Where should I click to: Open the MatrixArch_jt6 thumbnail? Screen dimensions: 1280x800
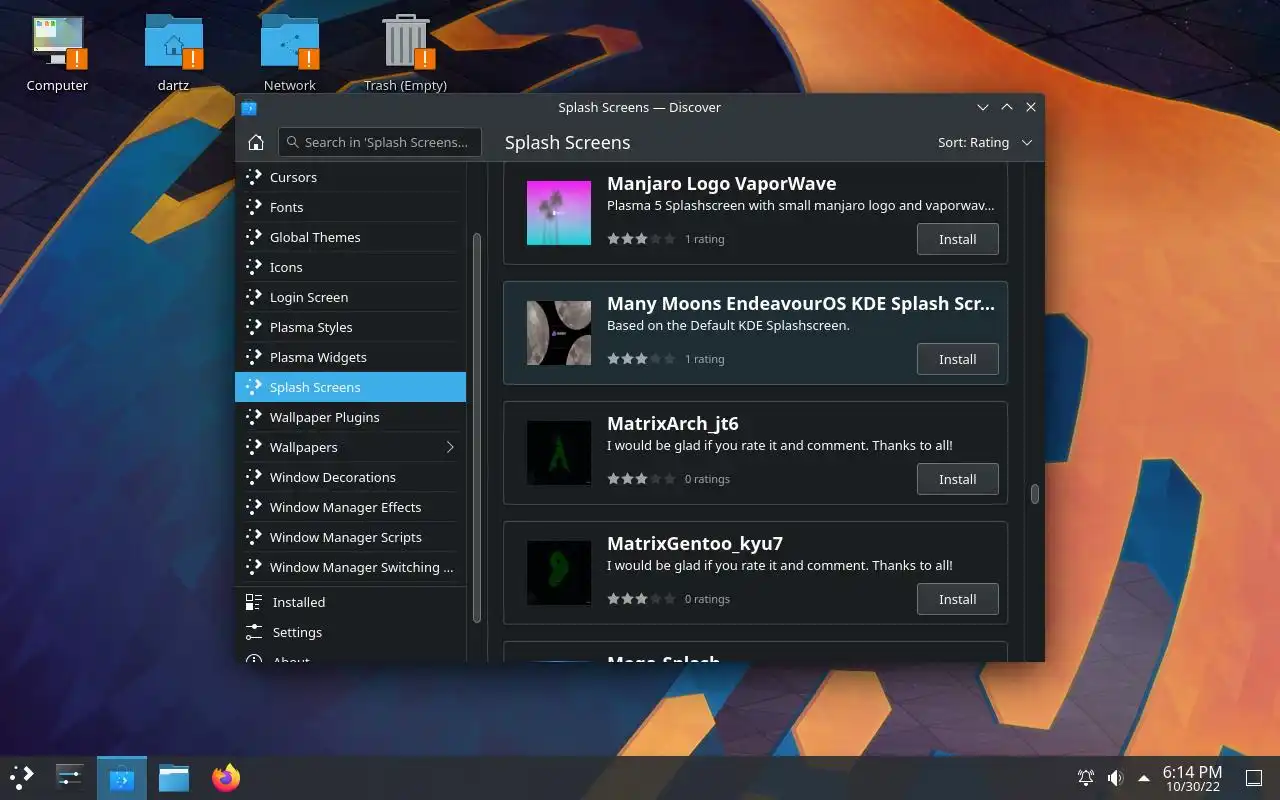coord(559,453)
